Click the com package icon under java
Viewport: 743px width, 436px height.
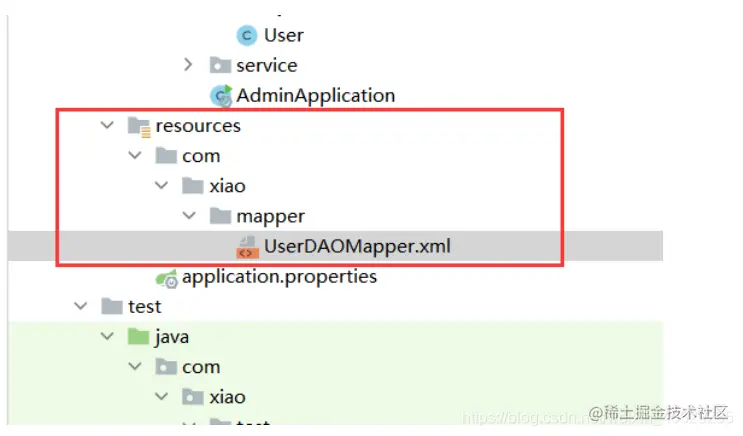166,367
